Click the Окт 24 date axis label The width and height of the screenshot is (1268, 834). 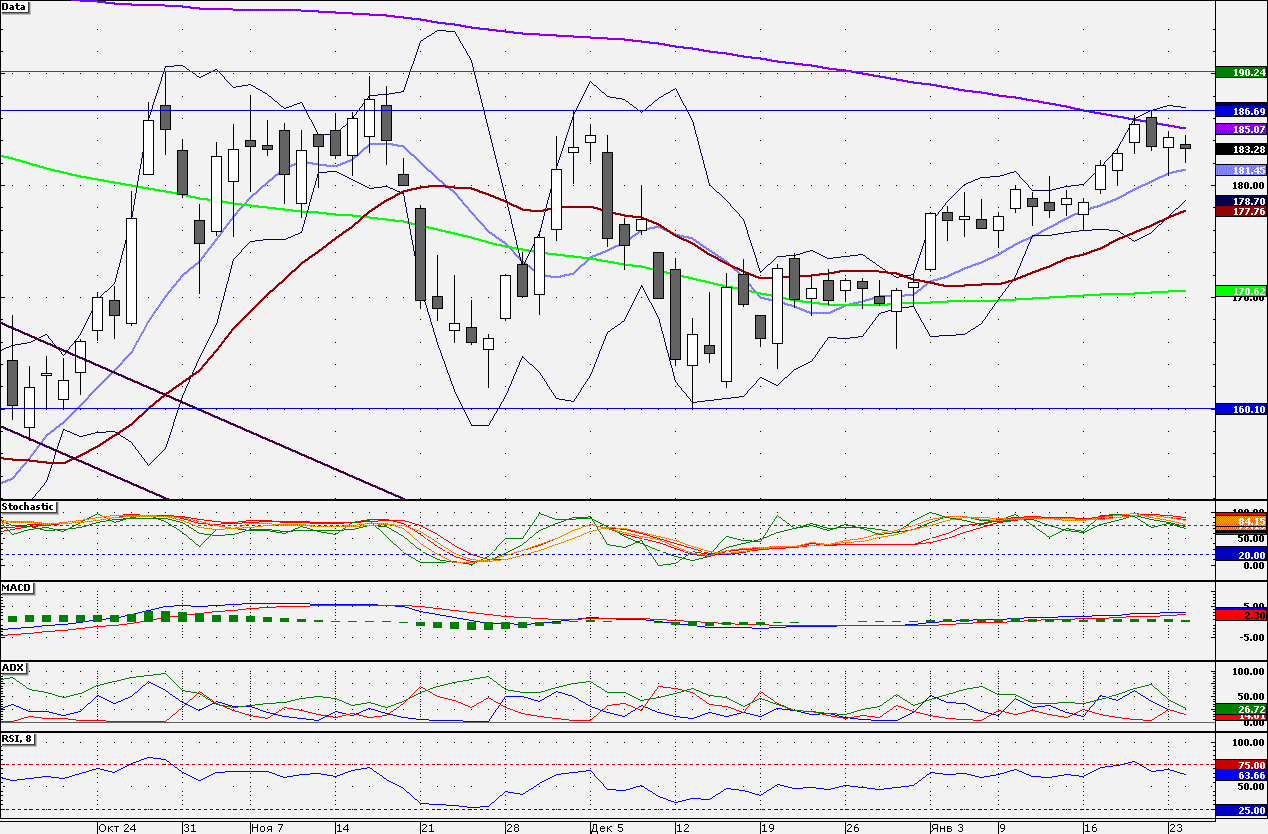(118, 828)
